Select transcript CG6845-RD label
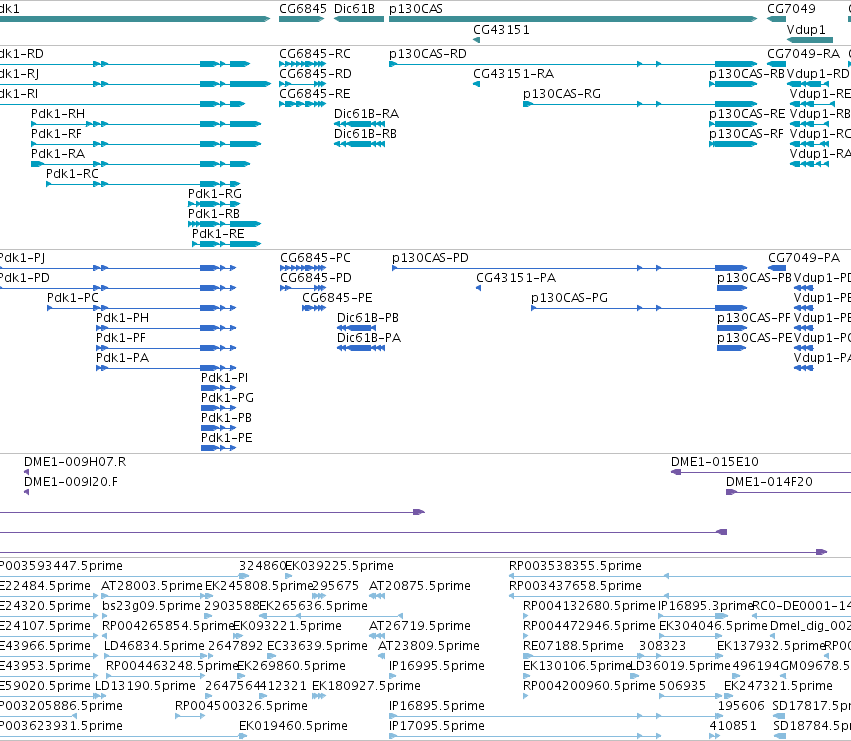 click(315, 74)
